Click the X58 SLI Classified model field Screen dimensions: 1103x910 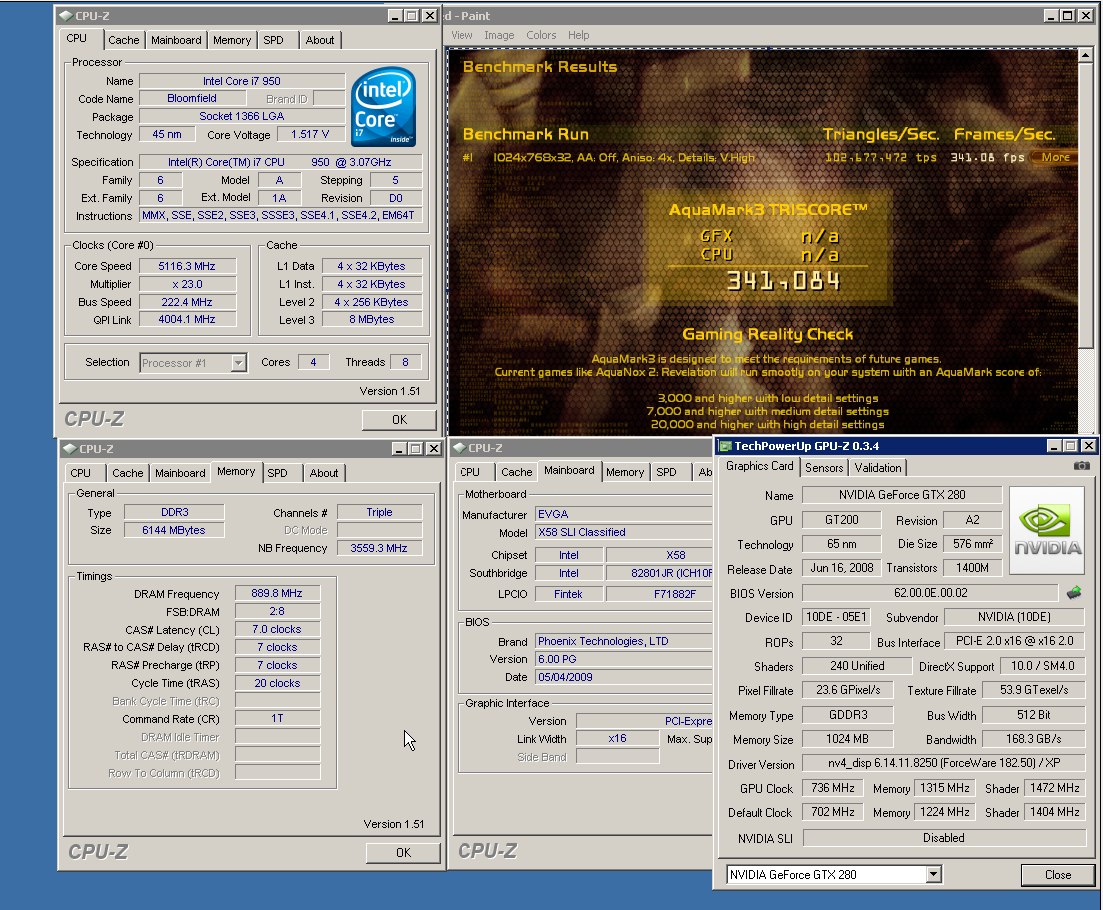click(x=624, y=532)
